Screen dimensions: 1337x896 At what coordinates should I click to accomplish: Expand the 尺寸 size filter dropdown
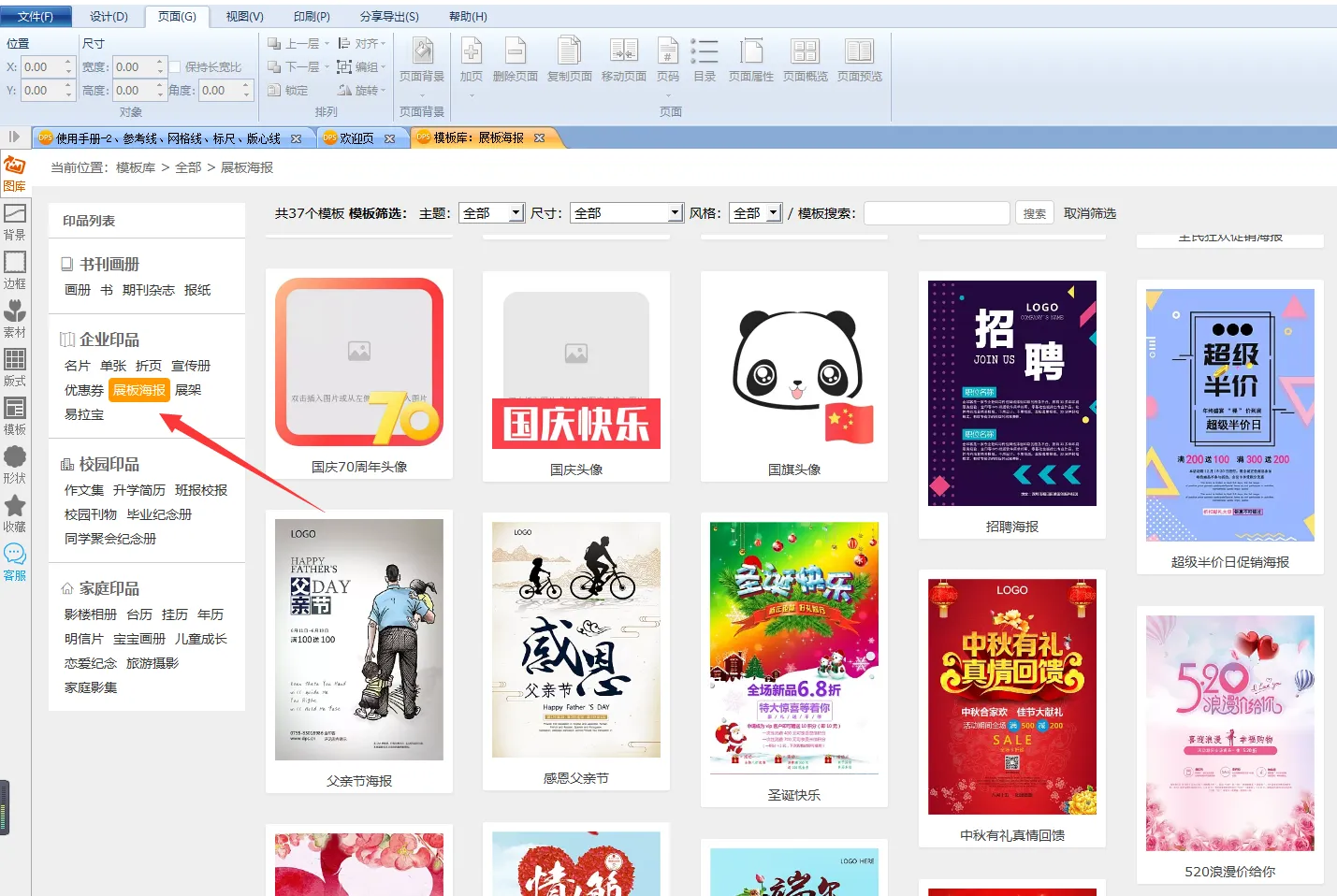[x=675, y=213]
